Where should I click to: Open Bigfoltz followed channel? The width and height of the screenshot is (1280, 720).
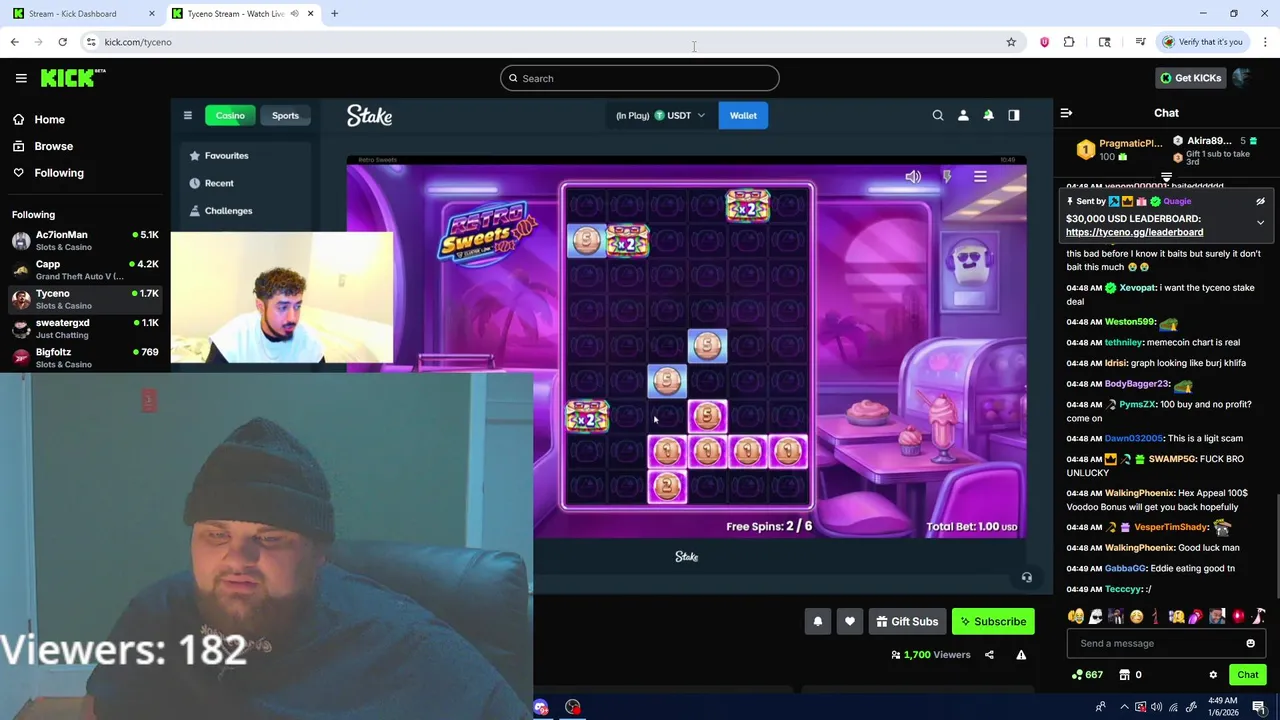click(x=85, y=357)
